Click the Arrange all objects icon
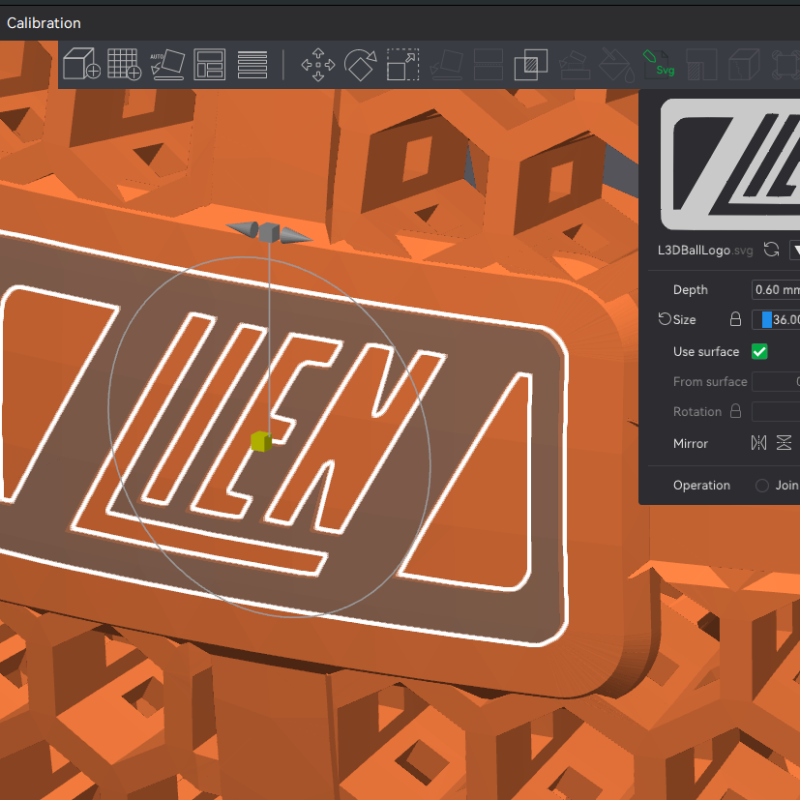 coord(209,65)
